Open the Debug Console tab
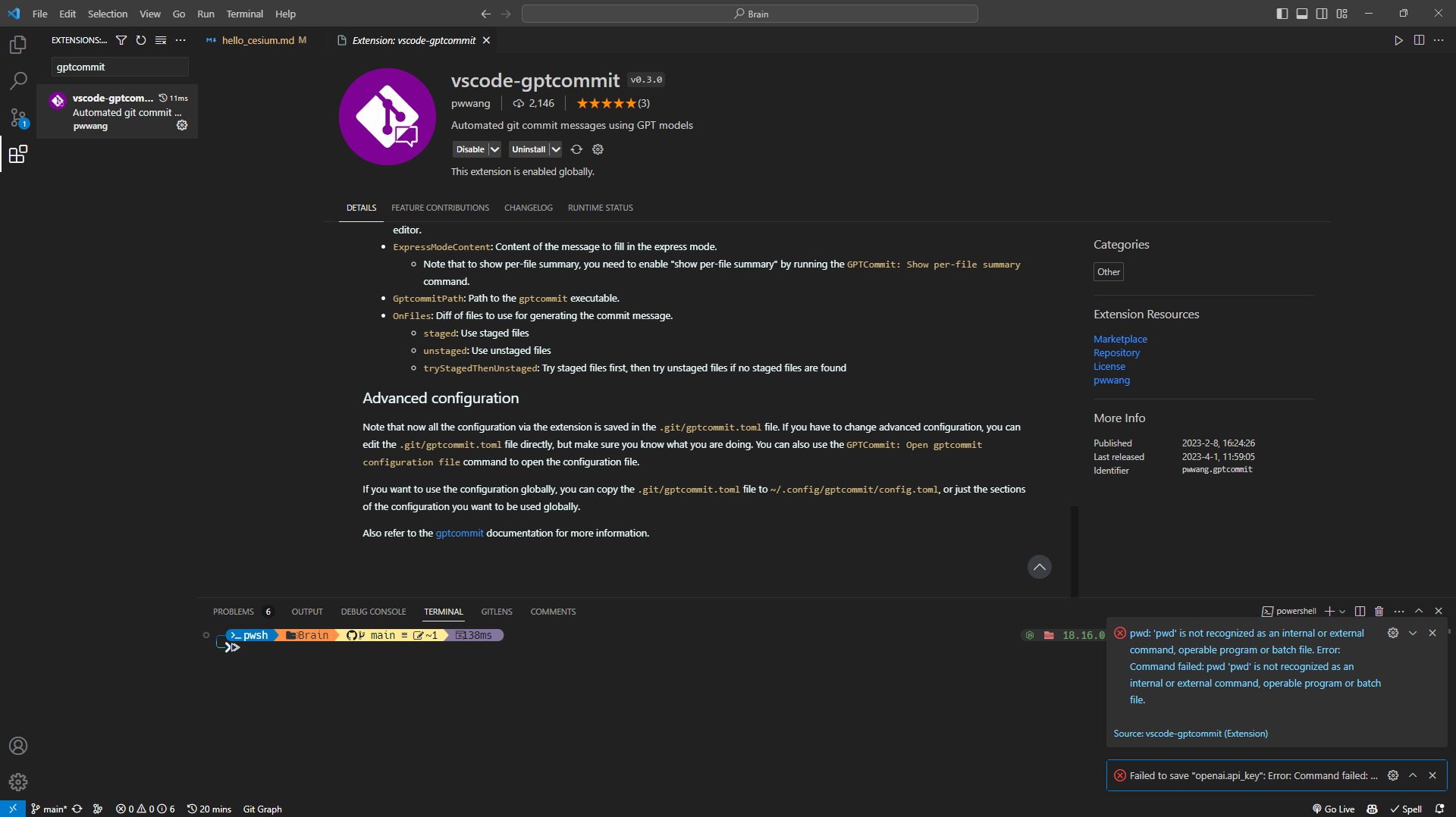This screenshot has width=1456, height=817. click(373, 612)
